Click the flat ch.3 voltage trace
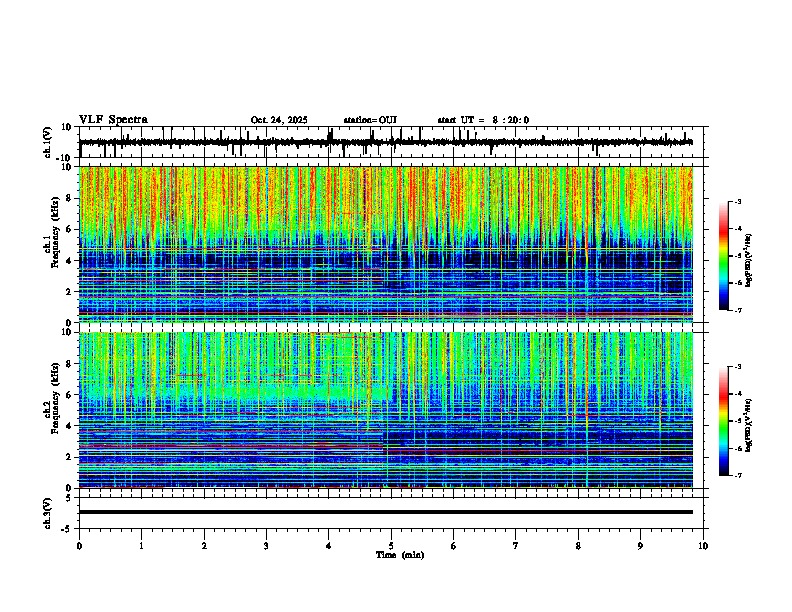Screen dimensions: 792x612 (386, 512)
